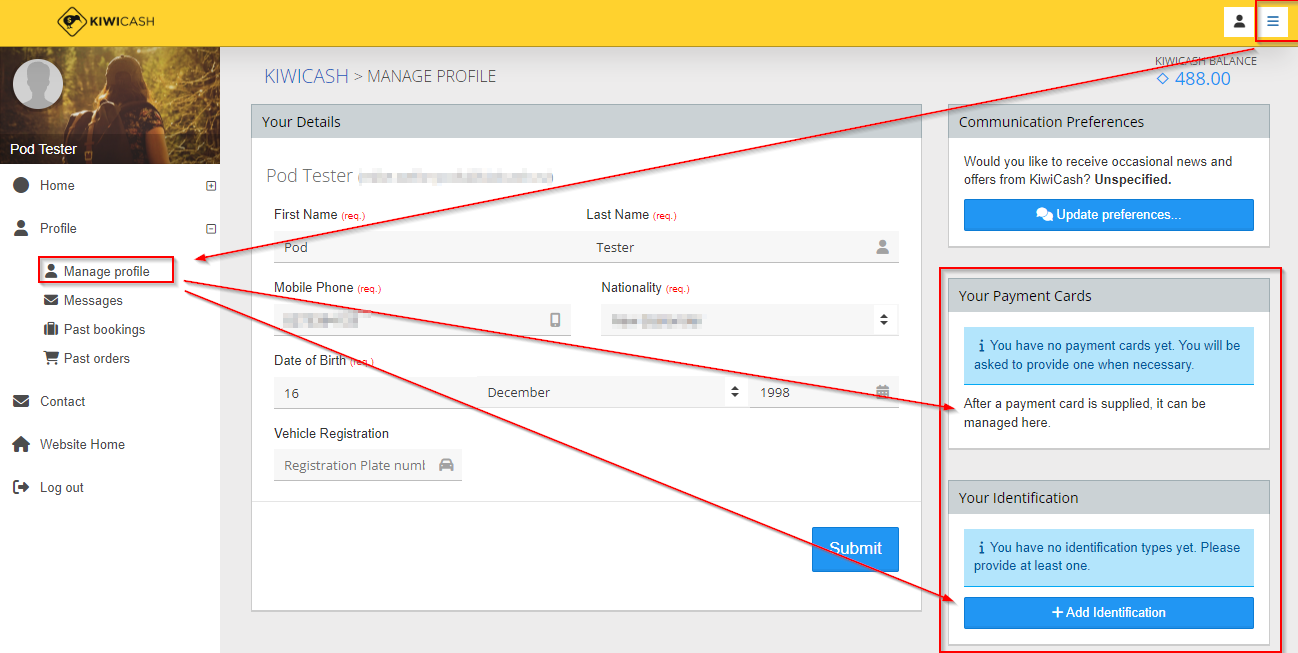This screenshot has height=653, width=1298.
Task: Click the Update preferences button
Action: [1108, 215]
